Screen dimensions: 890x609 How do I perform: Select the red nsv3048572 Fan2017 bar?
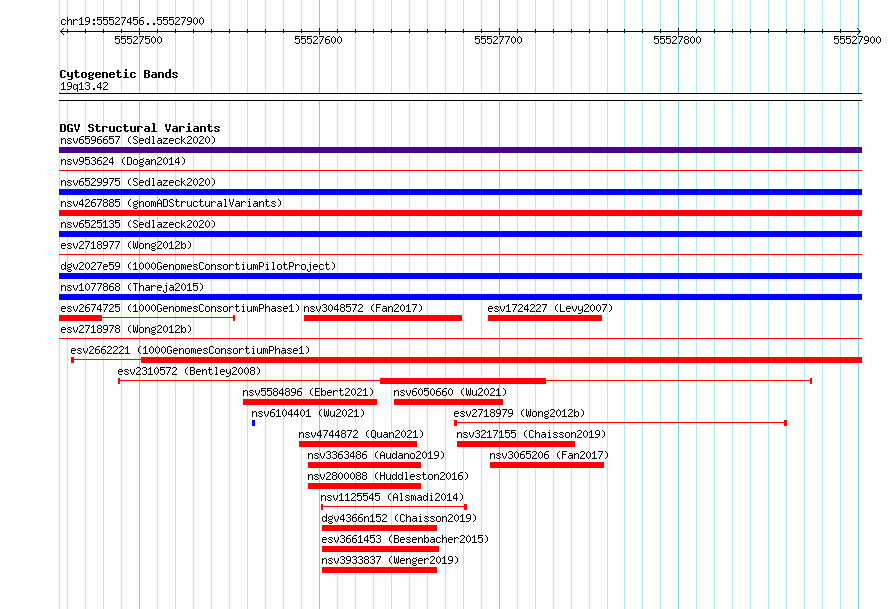click(383, 318)
